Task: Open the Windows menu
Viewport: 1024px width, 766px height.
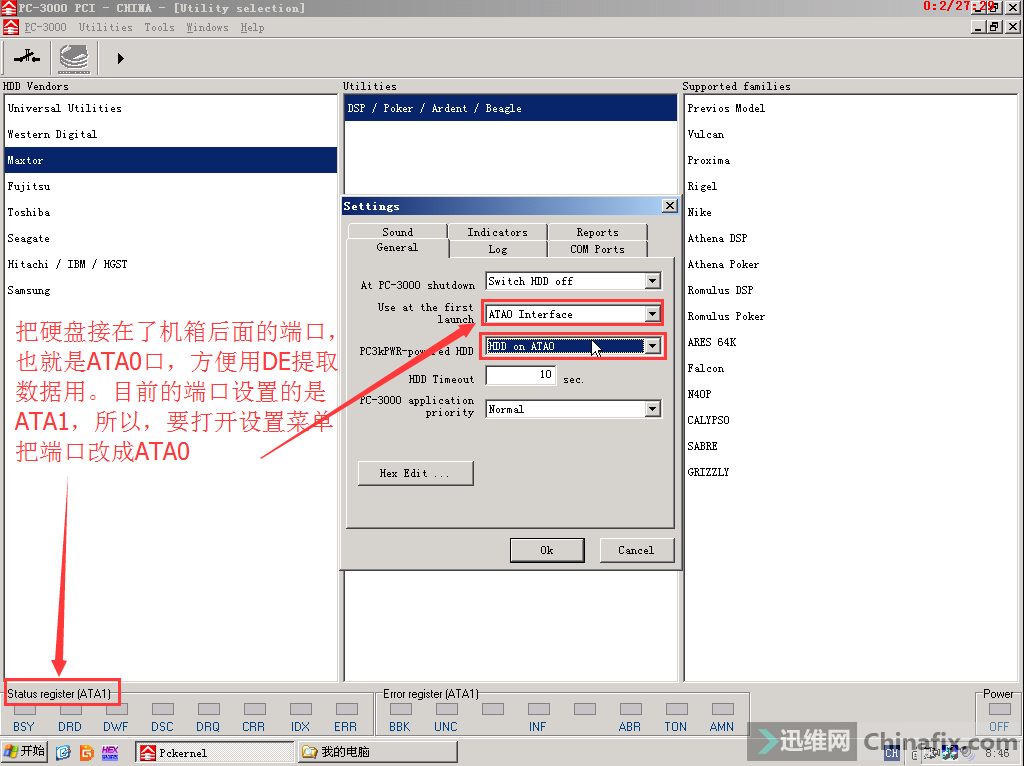Action: point(207,27)
